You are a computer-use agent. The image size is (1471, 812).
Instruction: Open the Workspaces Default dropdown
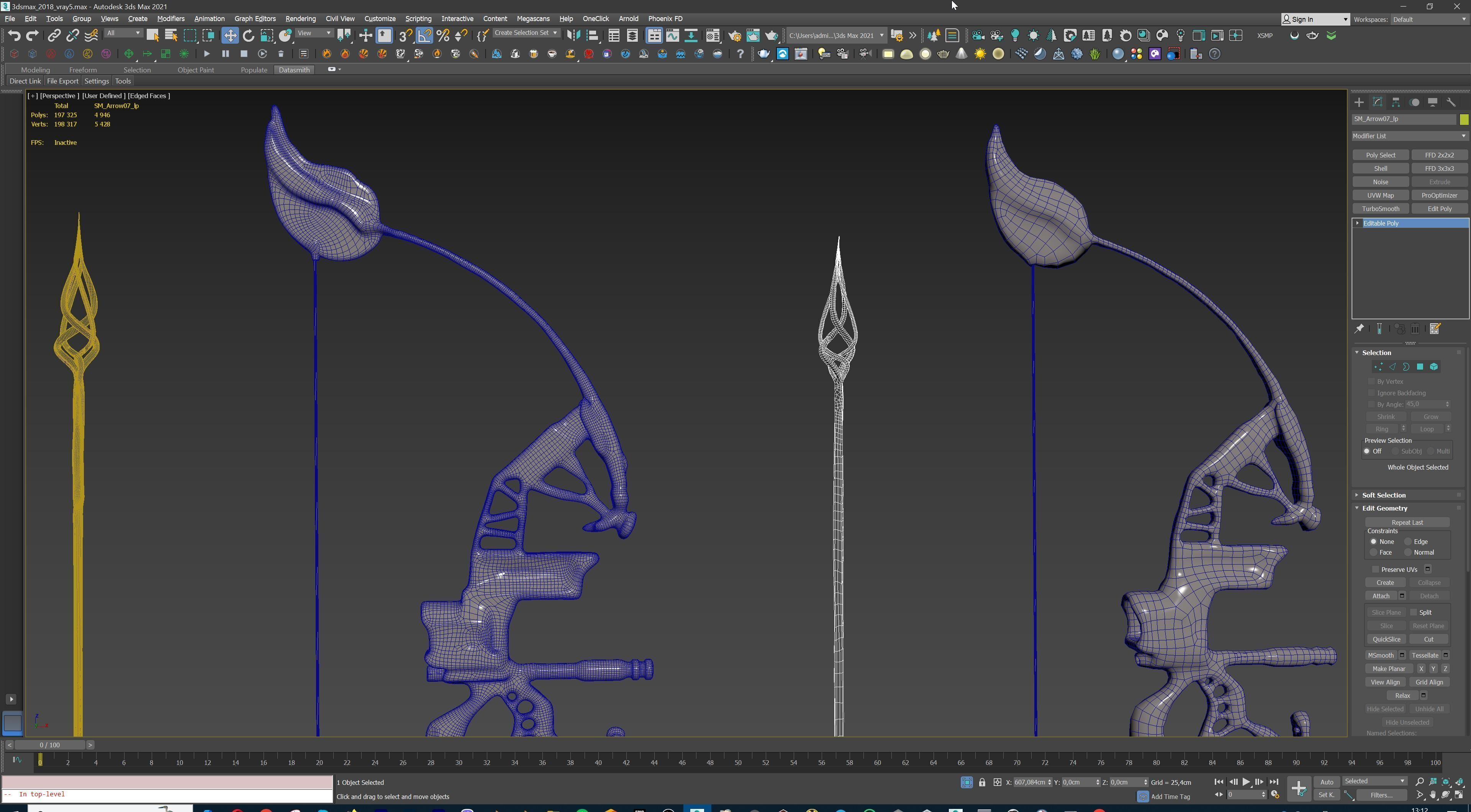coord(1428,20)
